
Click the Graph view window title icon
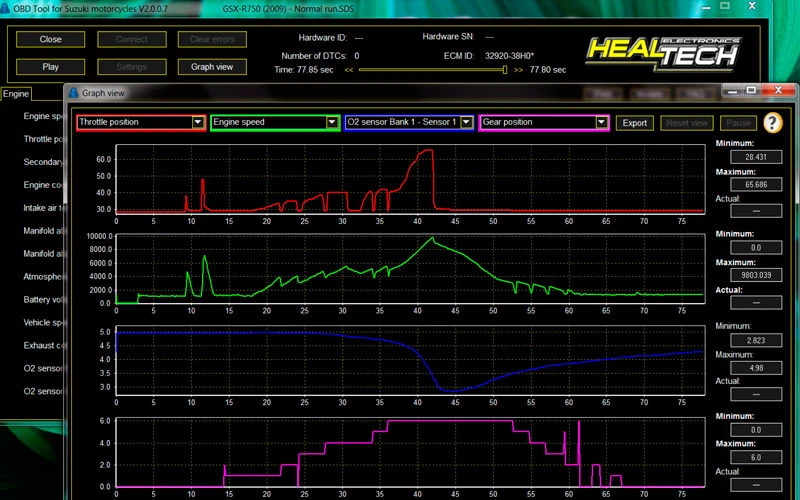[72, 93]
